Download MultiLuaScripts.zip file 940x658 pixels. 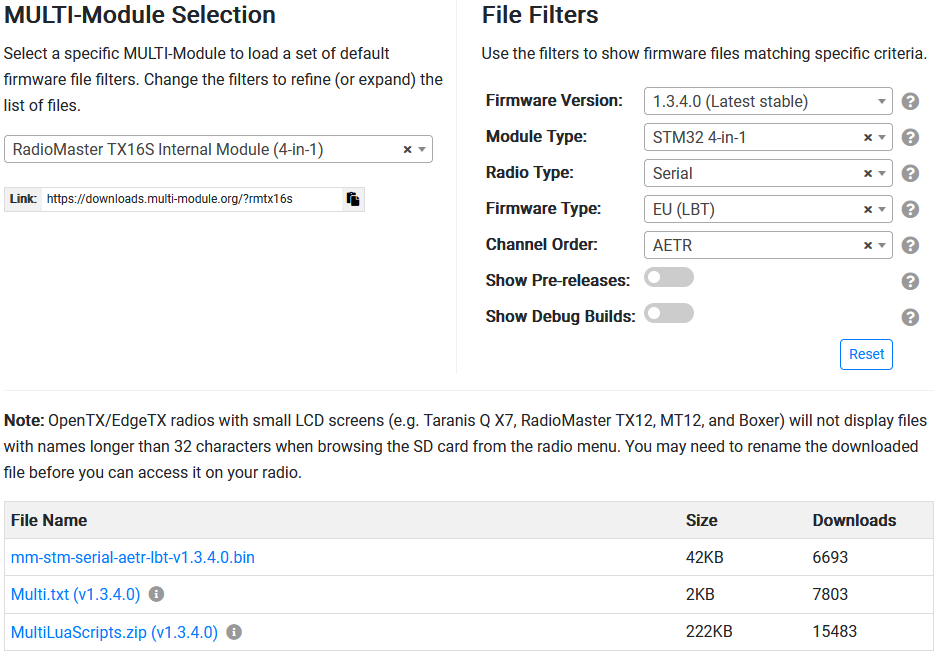click(x=114, y=632)
